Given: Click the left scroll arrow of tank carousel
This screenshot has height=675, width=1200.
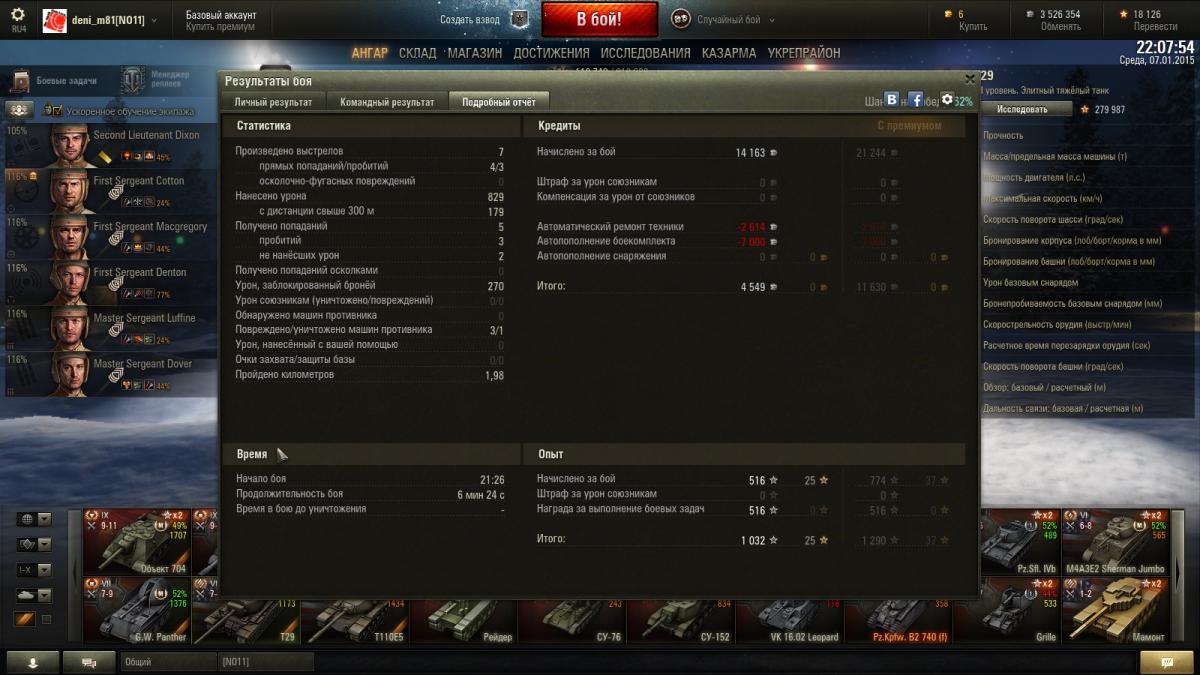Looking at the screenshot, I should pos(74,576).
